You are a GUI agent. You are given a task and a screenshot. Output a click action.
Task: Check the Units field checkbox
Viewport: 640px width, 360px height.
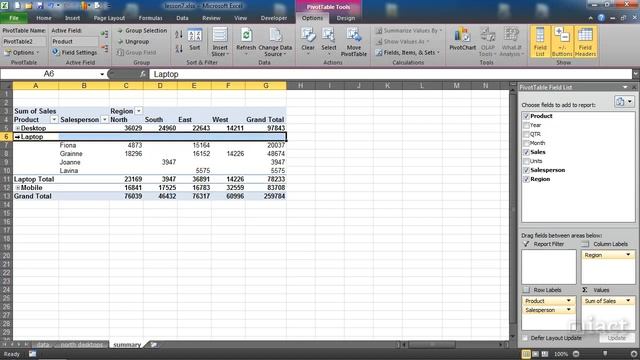pyautogui.click(x=526, y=161)
